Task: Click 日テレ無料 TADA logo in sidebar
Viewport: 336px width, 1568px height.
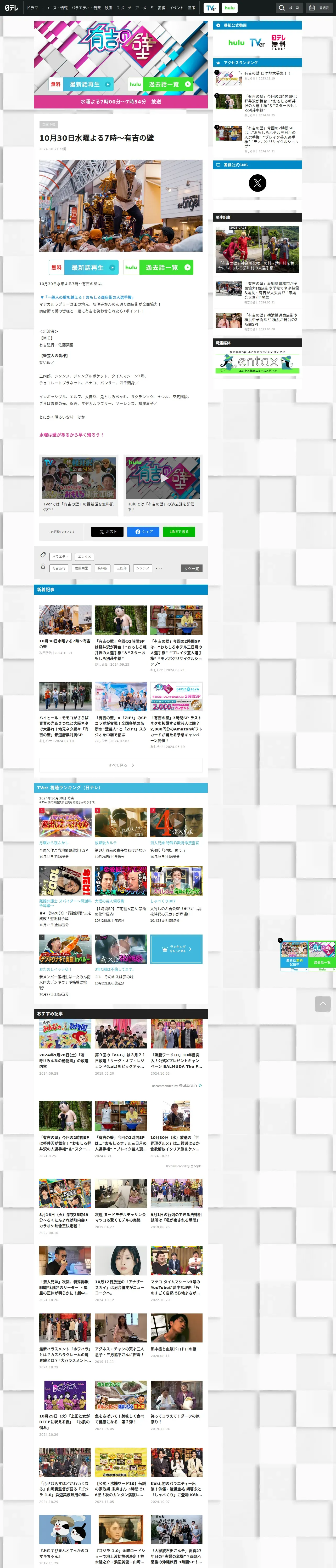Action: point(279,43)
